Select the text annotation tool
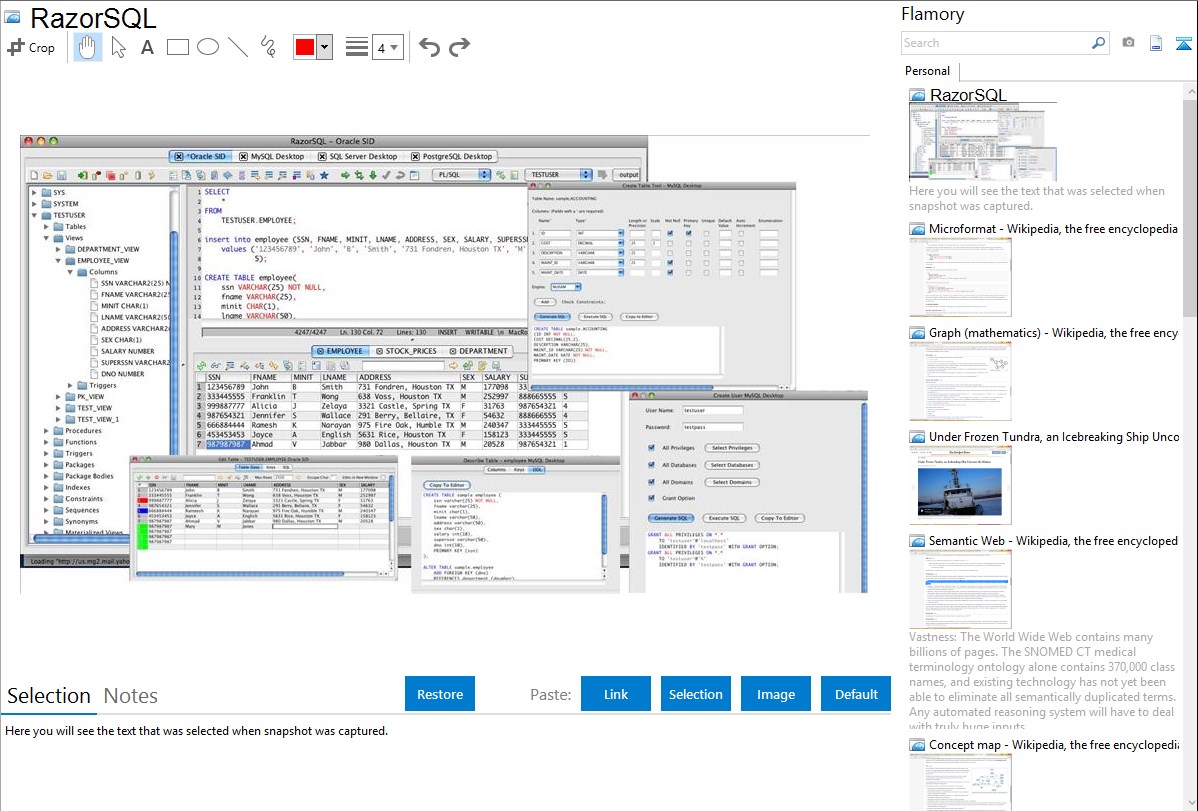The width and height of the screenshot is (1198, 811). pos(147,47)
